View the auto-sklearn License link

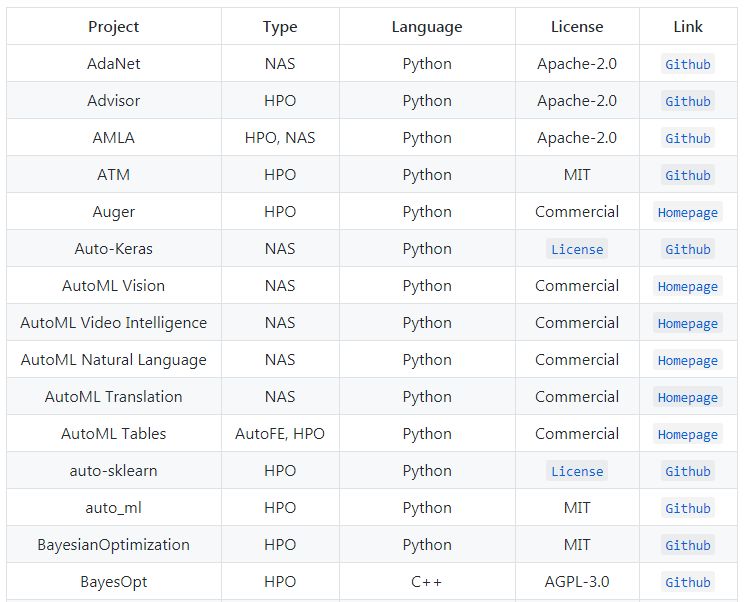(577, 471)
